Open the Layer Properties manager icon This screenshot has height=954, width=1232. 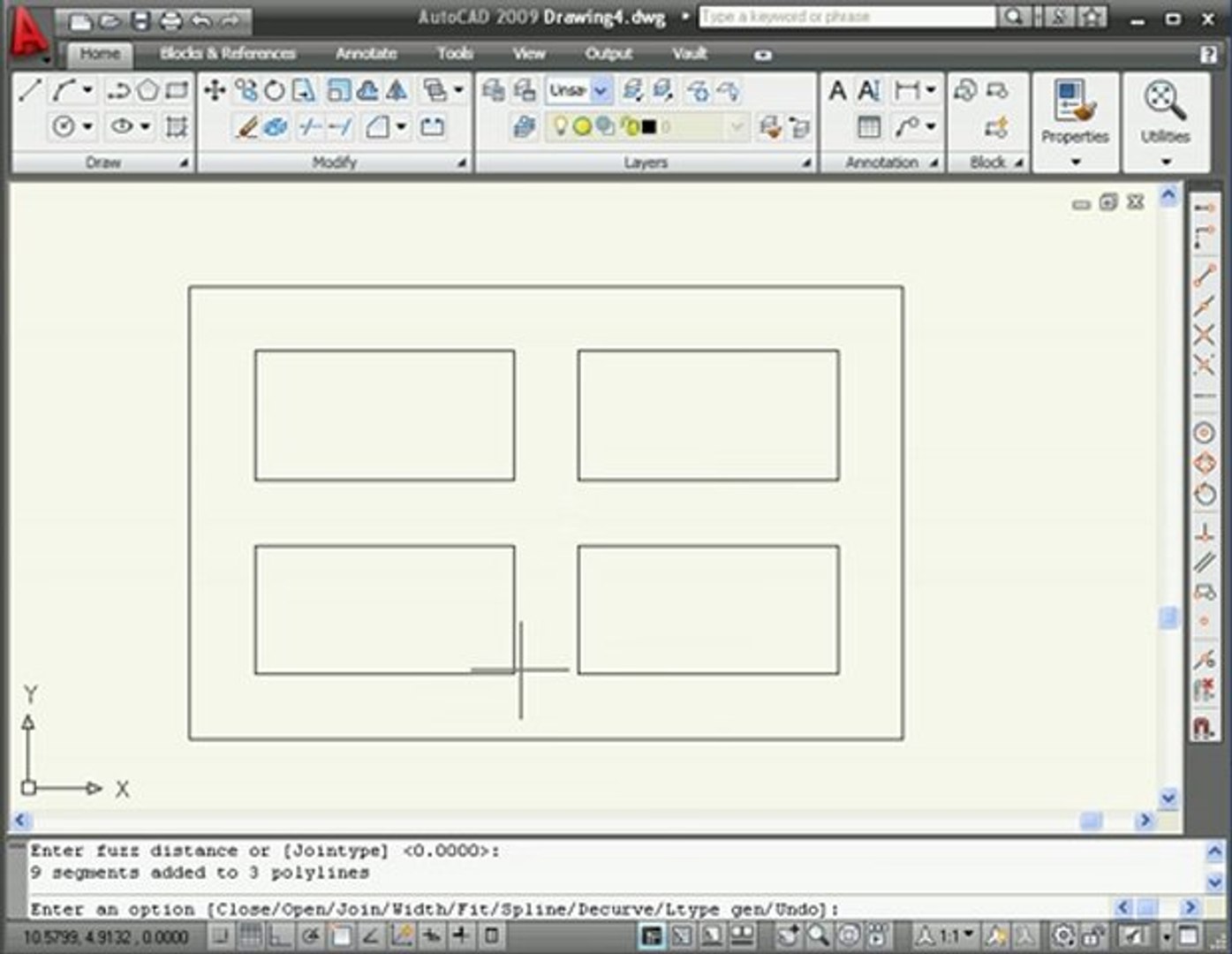click(525, 127)
